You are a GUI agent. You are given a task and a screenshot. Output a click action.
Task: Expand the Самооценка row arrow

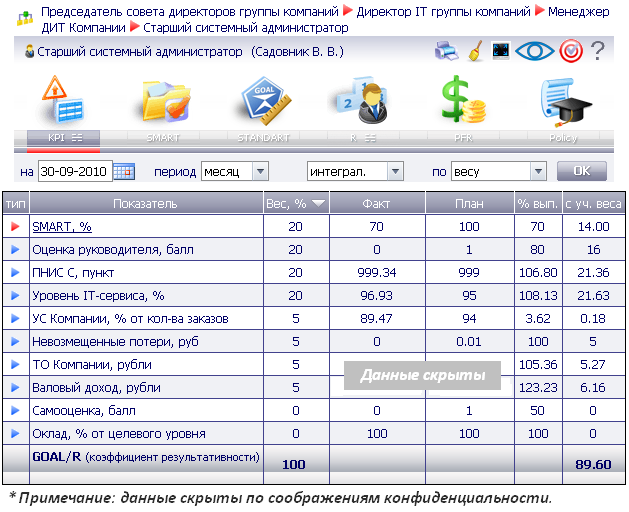click(x=15, y=410)
